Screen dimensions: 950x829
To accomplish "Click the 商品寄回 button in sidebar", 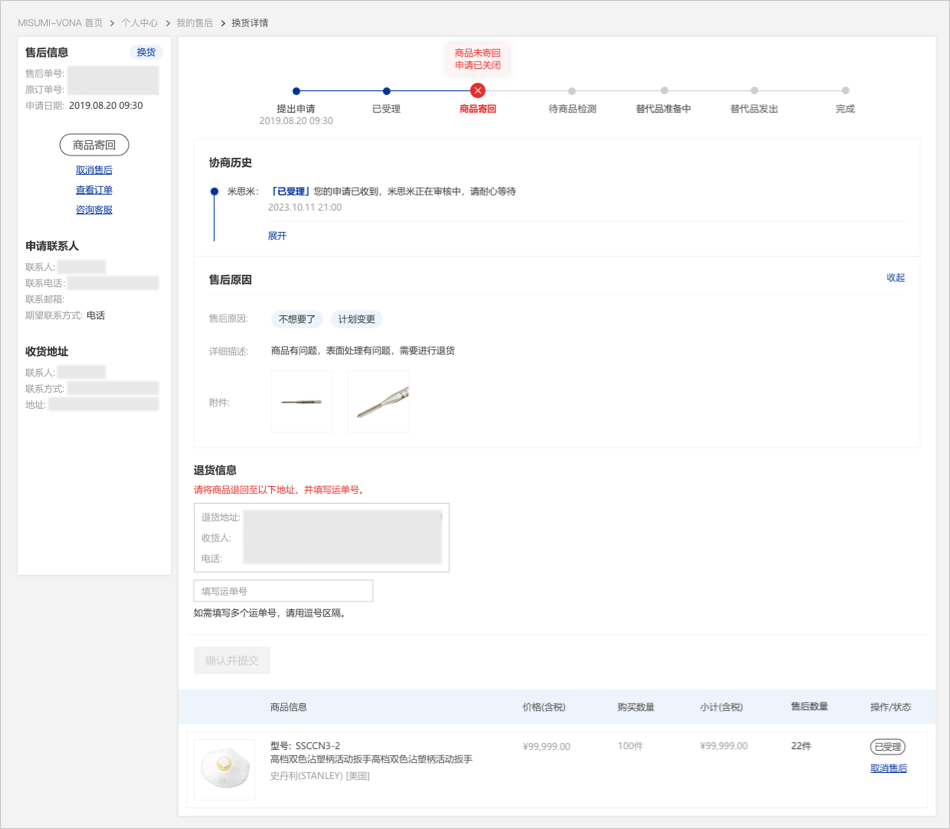I will (94, 146).
